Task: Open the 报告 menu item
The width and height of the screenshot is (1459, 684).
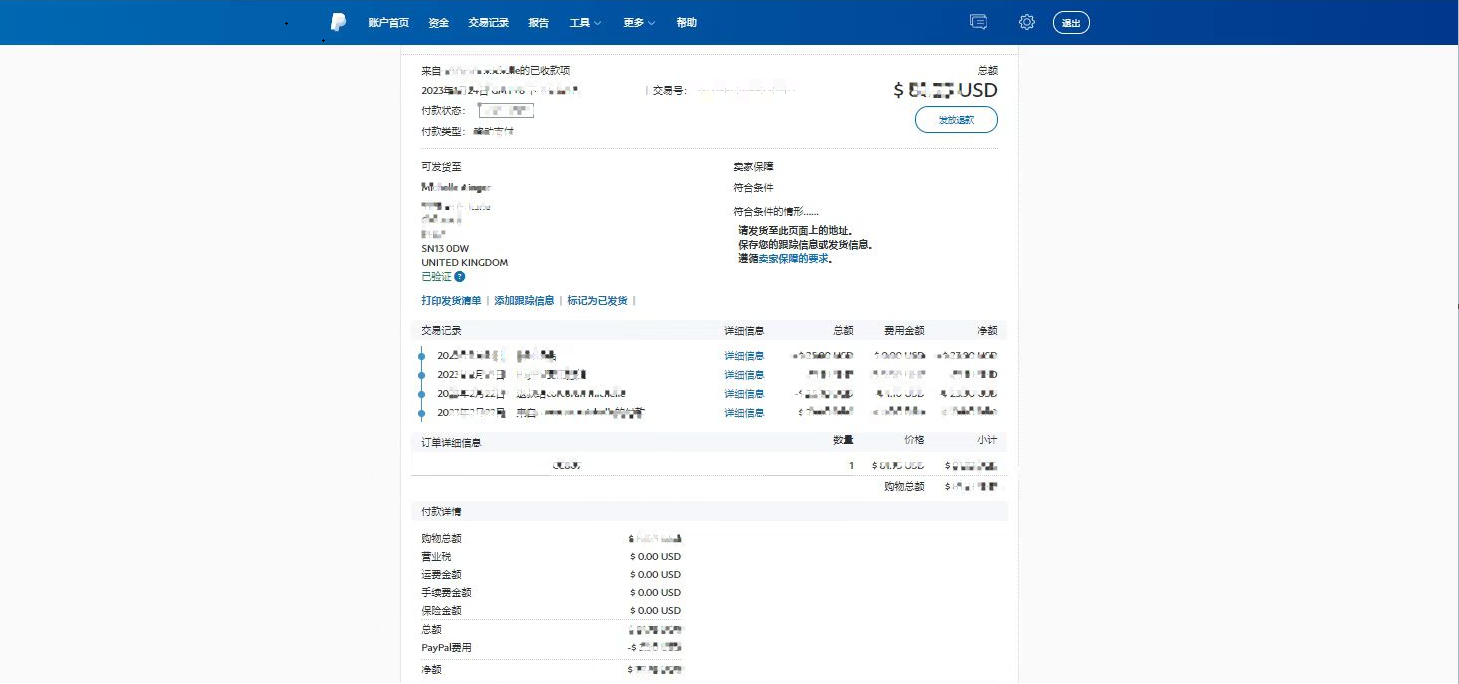Action: pyautogui.click(x=538, y=23)
